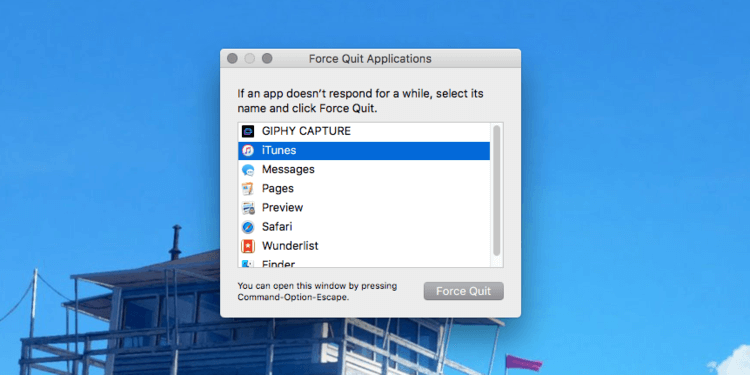Screen dimensions: 750x375
Task: Click the Pages document icon
Action: point(248,189)
